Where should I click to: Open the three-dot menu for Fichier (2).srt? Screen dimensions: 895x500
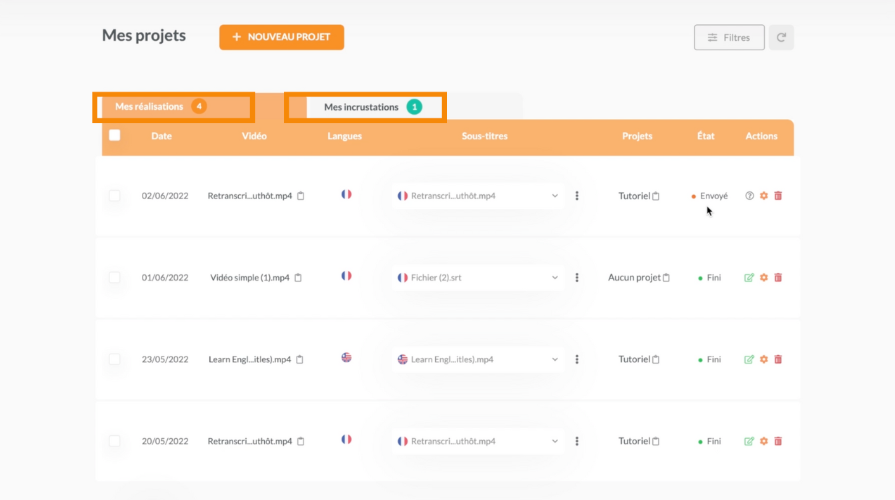577,277
